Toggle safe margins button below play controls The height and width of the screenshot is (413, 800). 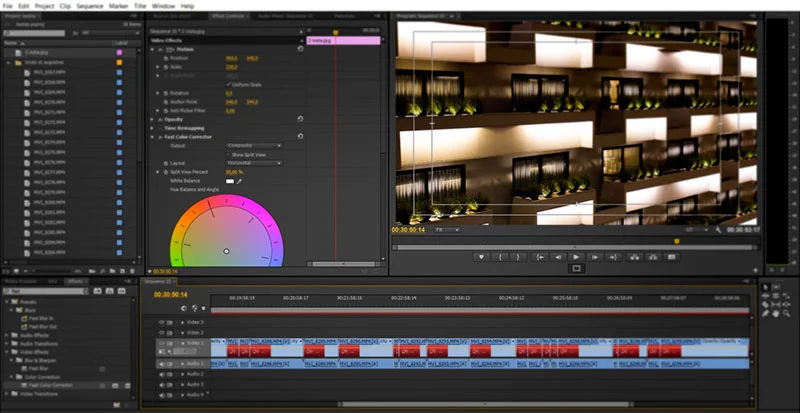[x=577, y=268]
